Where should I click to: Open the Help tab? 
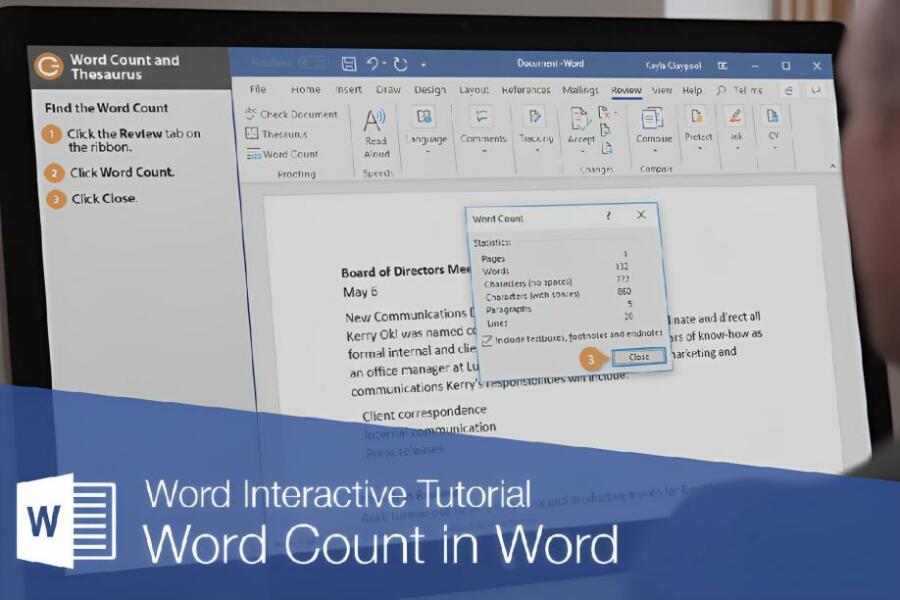click(692, 90)
